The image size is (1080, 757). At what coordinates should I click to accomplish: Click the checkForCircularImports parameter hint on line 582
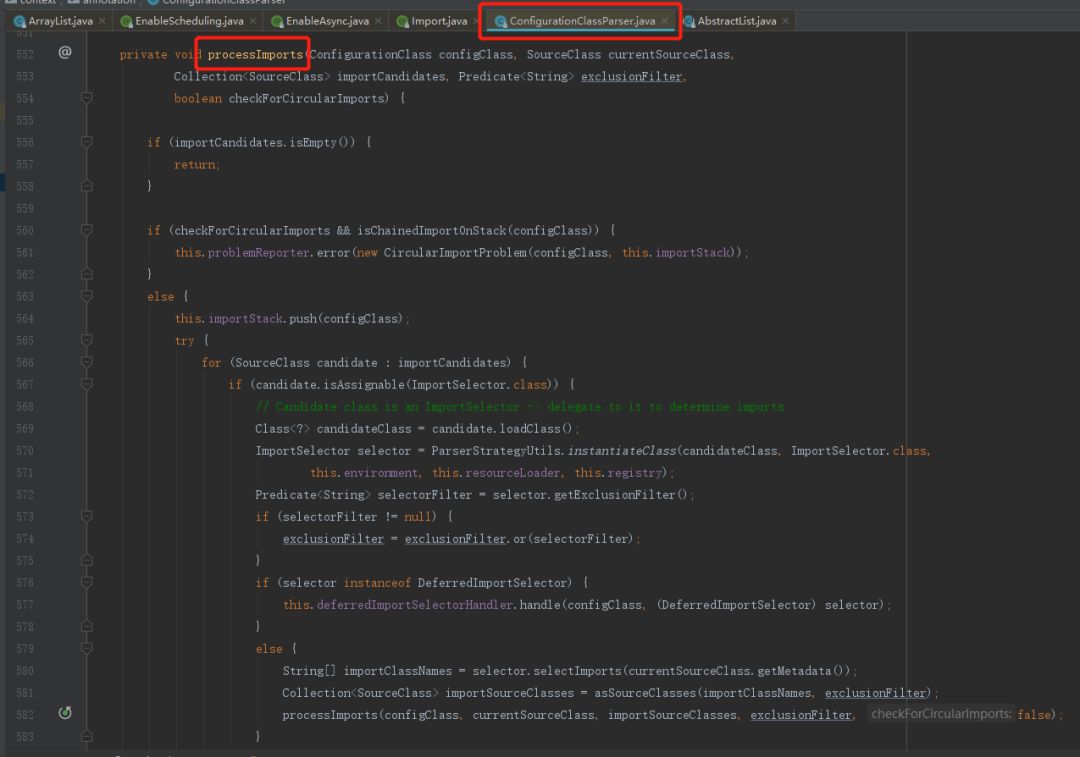pyautogui.click(x=941, y=714)
